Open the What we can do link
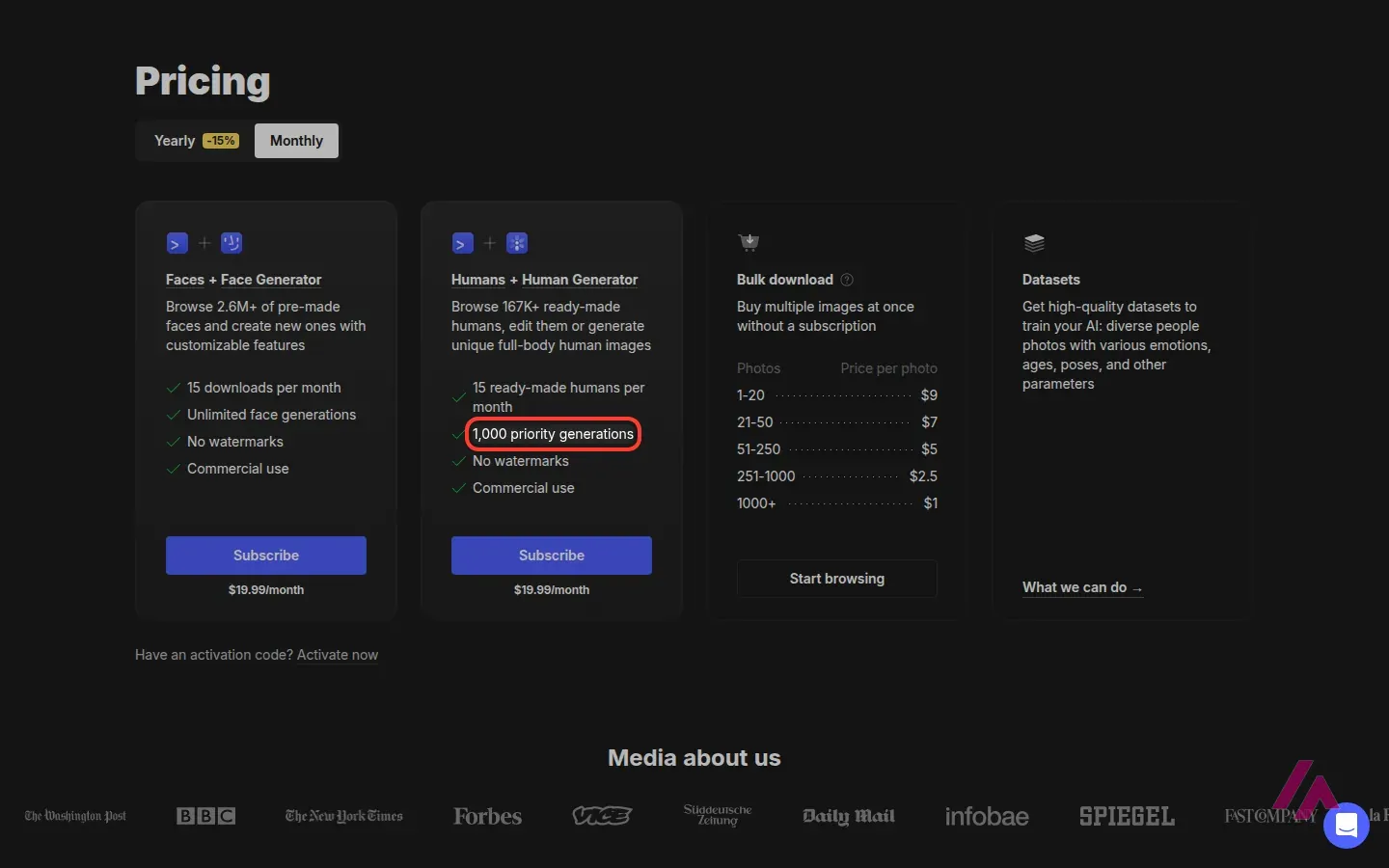The height and width of the screenshot is (868, 1389). (1082, 587)
